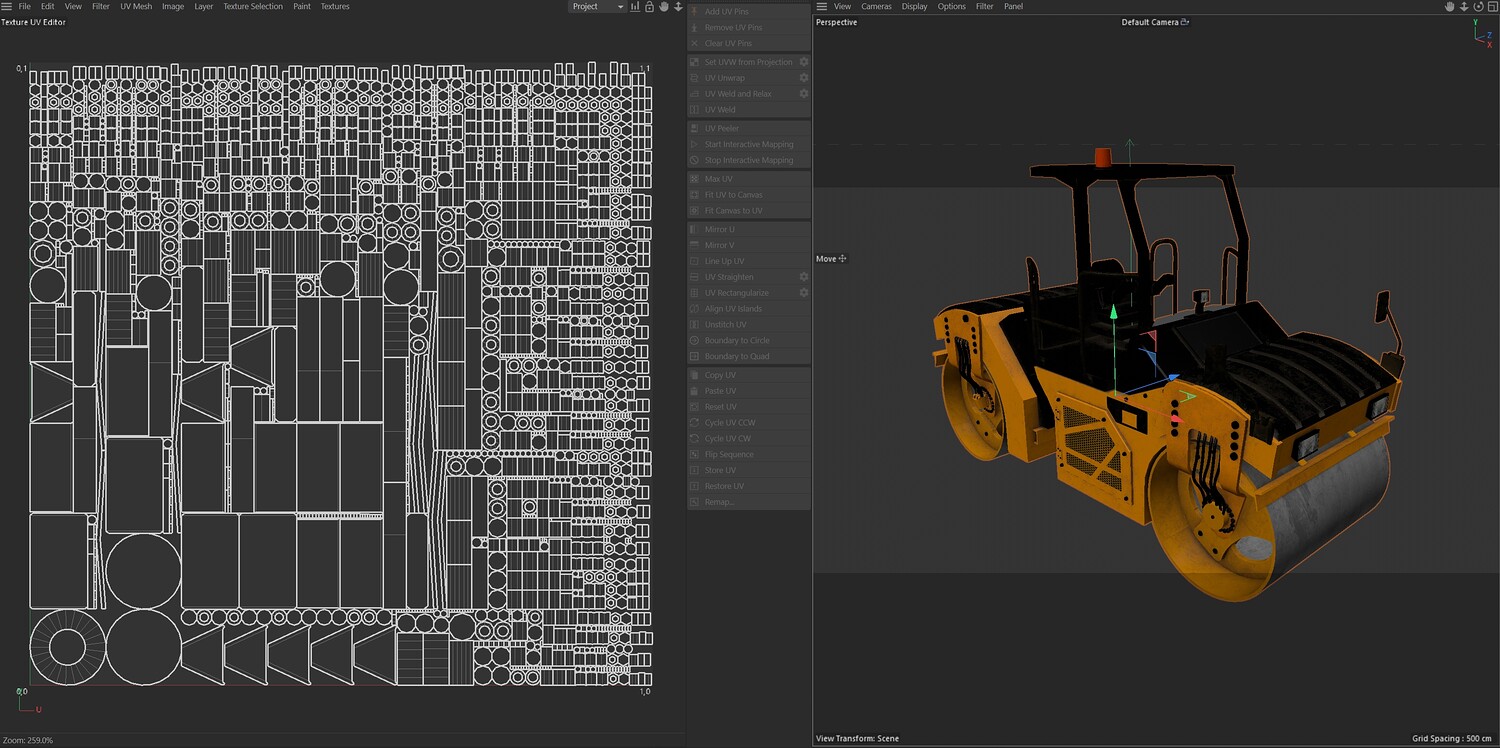Click the Reset UV command
1500x748 pixels.
coord(749,407)
